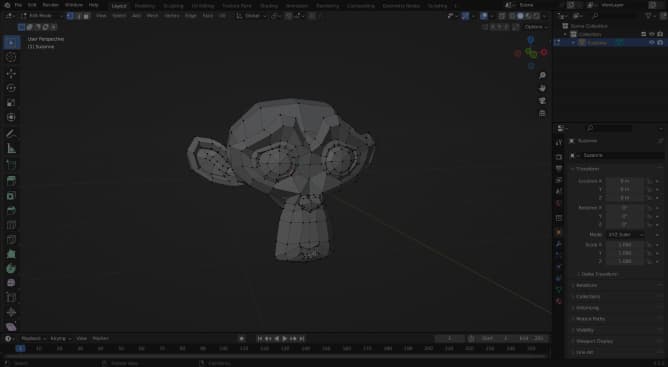Select the Bevel tool

[x=11, y=210]
